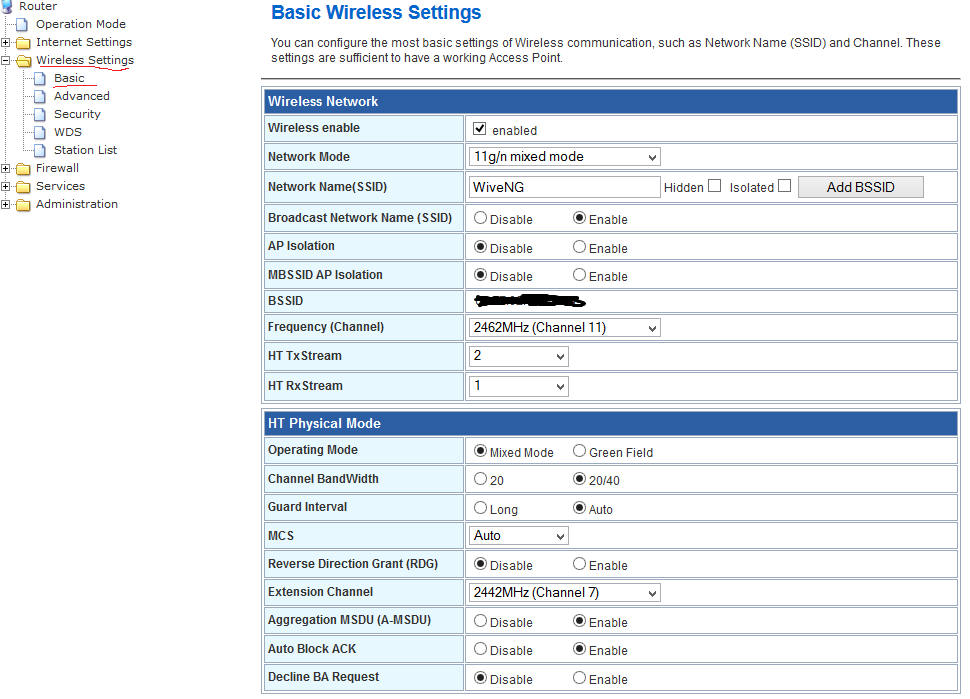Expand the Firewall tree node
Viewport: 970px width, 699px height.
[6, 168]
